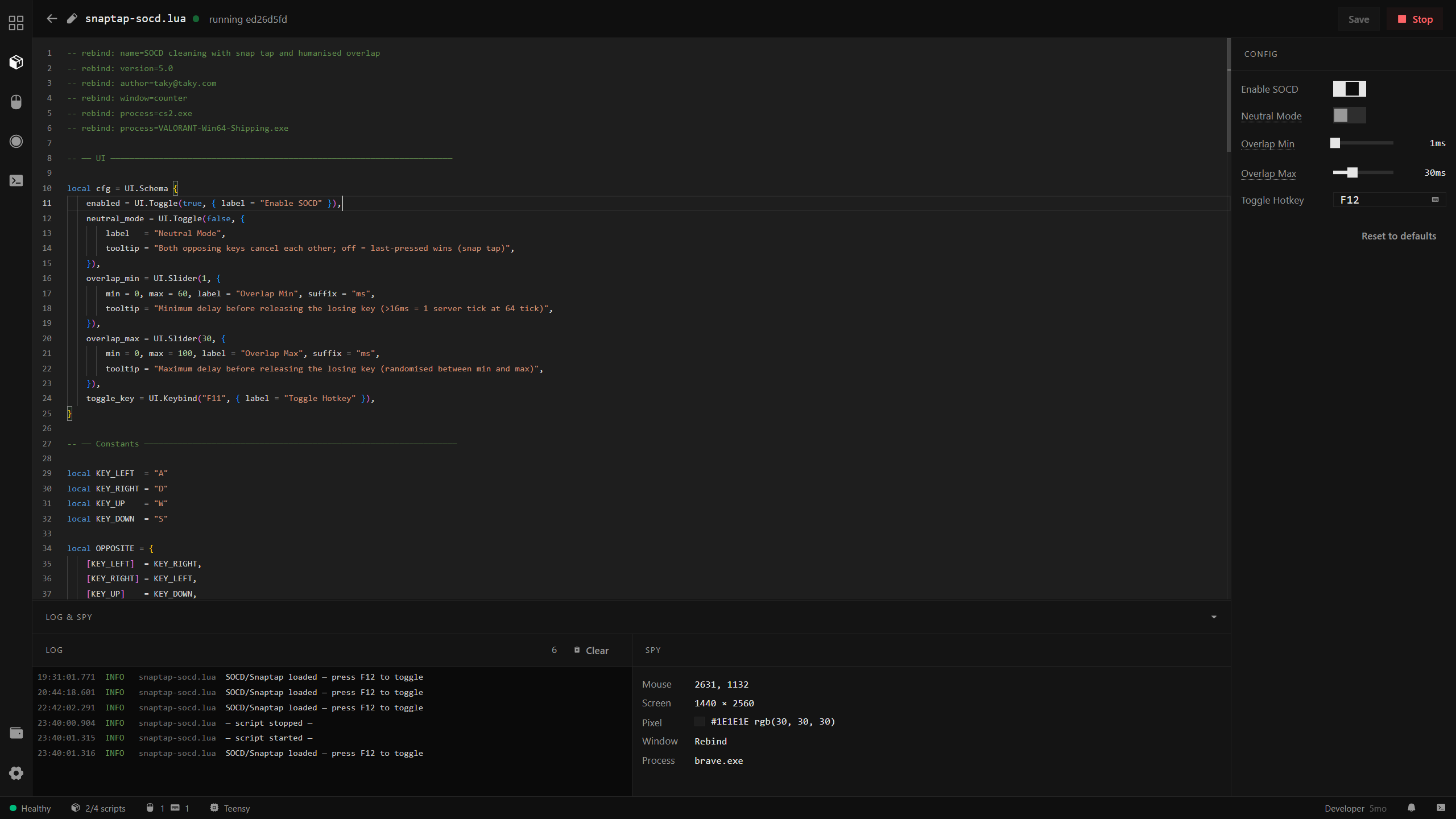The width and height of the screenshot is (1456, 819).
Task: Click the running ed26d5fd status text
Action: pyautogui.click(x=248, y=19)
